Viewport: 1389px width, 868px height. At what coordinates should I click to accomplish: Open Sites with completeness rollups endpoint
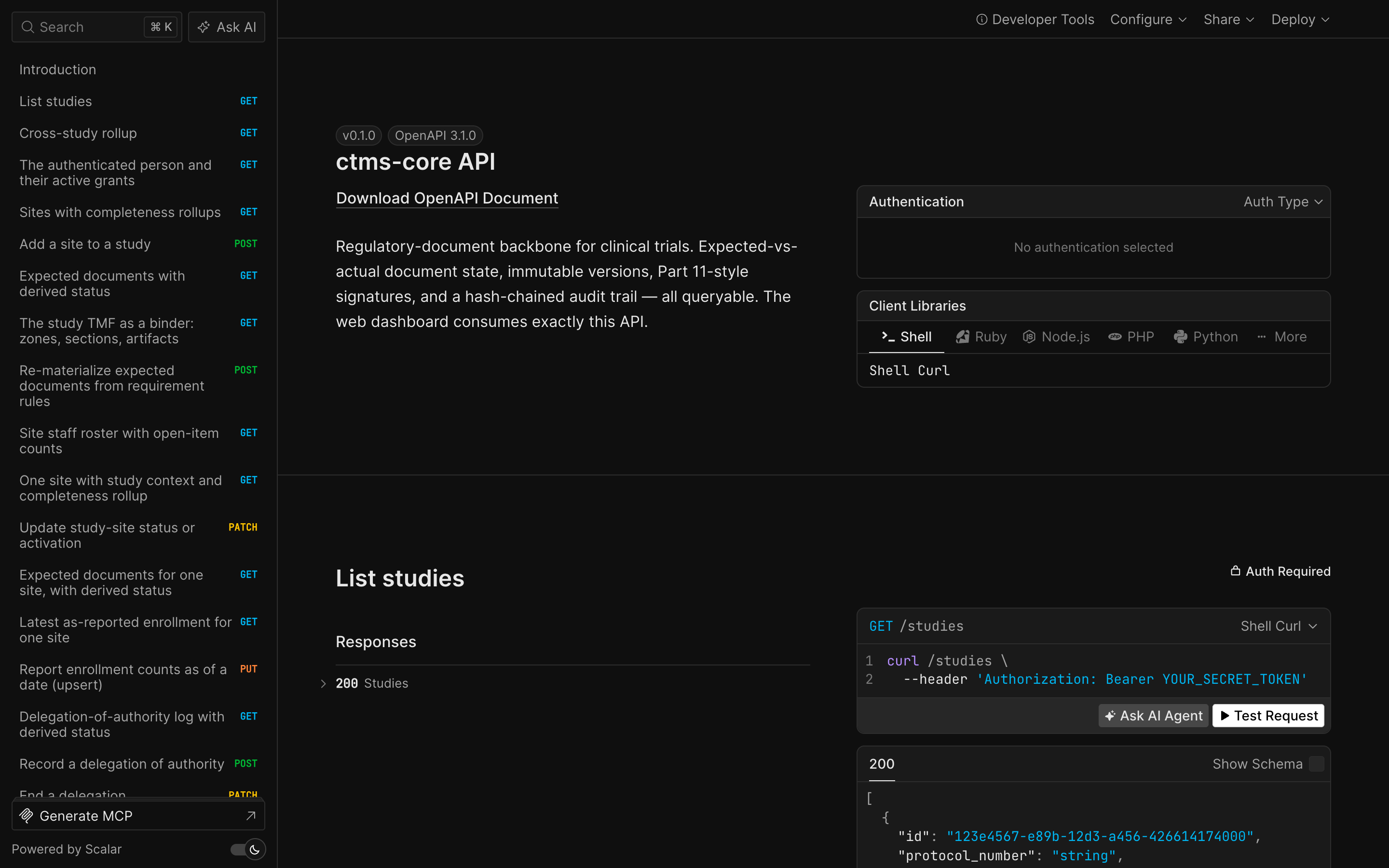tap(138, 212)
